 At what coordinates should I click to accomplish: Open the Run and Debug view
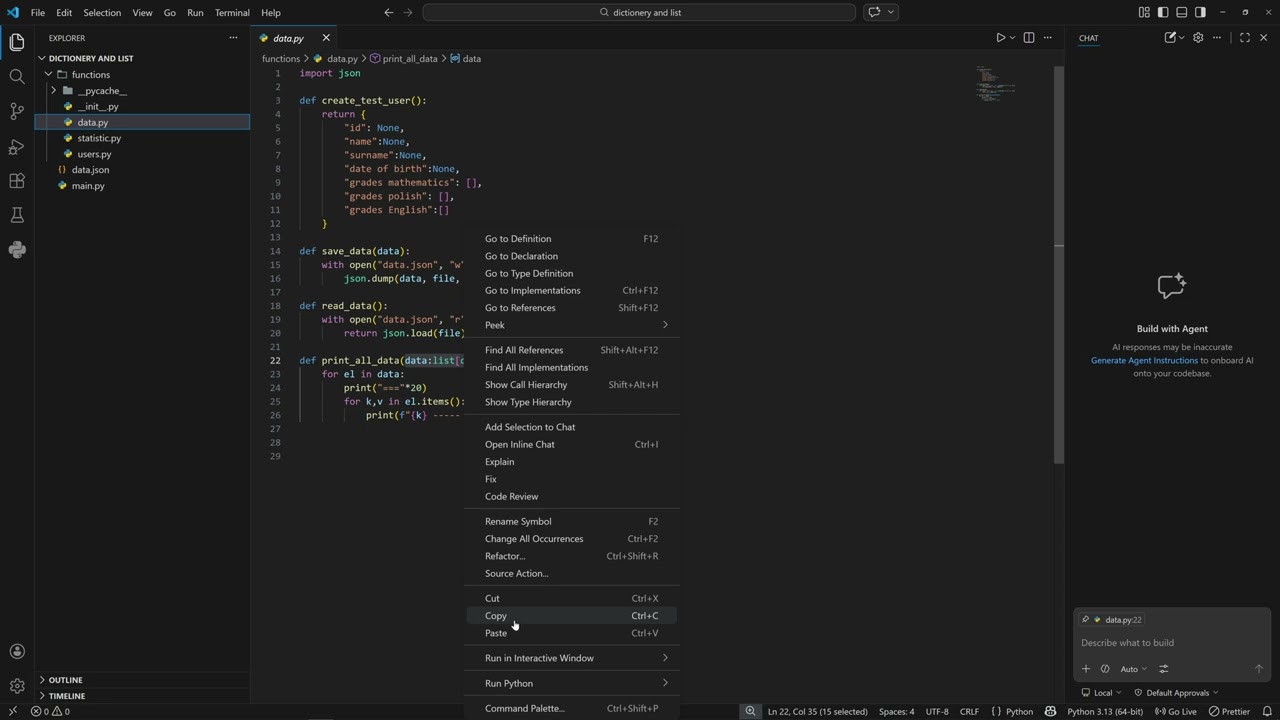[x=17, y=147]
